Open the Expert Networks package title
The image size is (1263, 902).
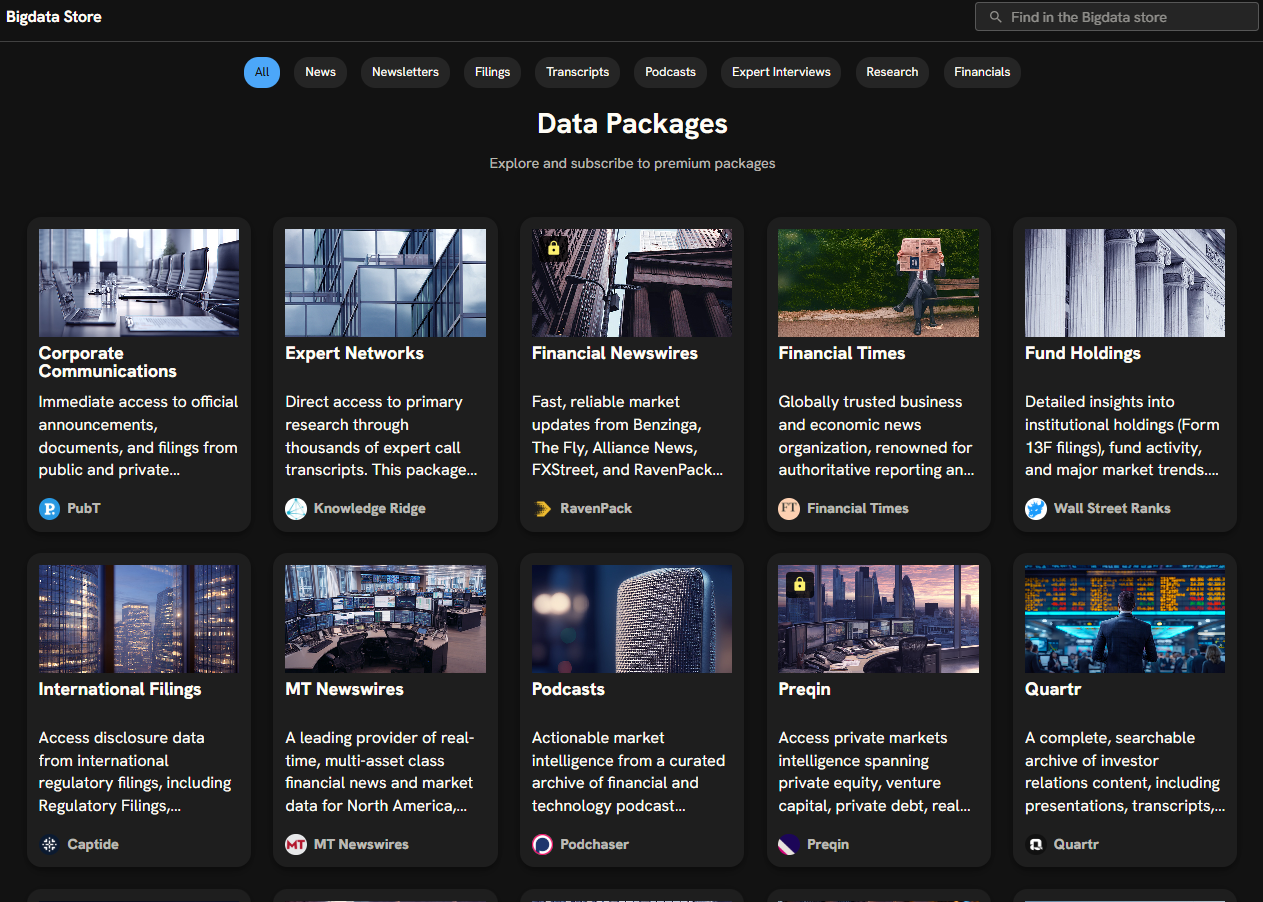tap(354, 353)
